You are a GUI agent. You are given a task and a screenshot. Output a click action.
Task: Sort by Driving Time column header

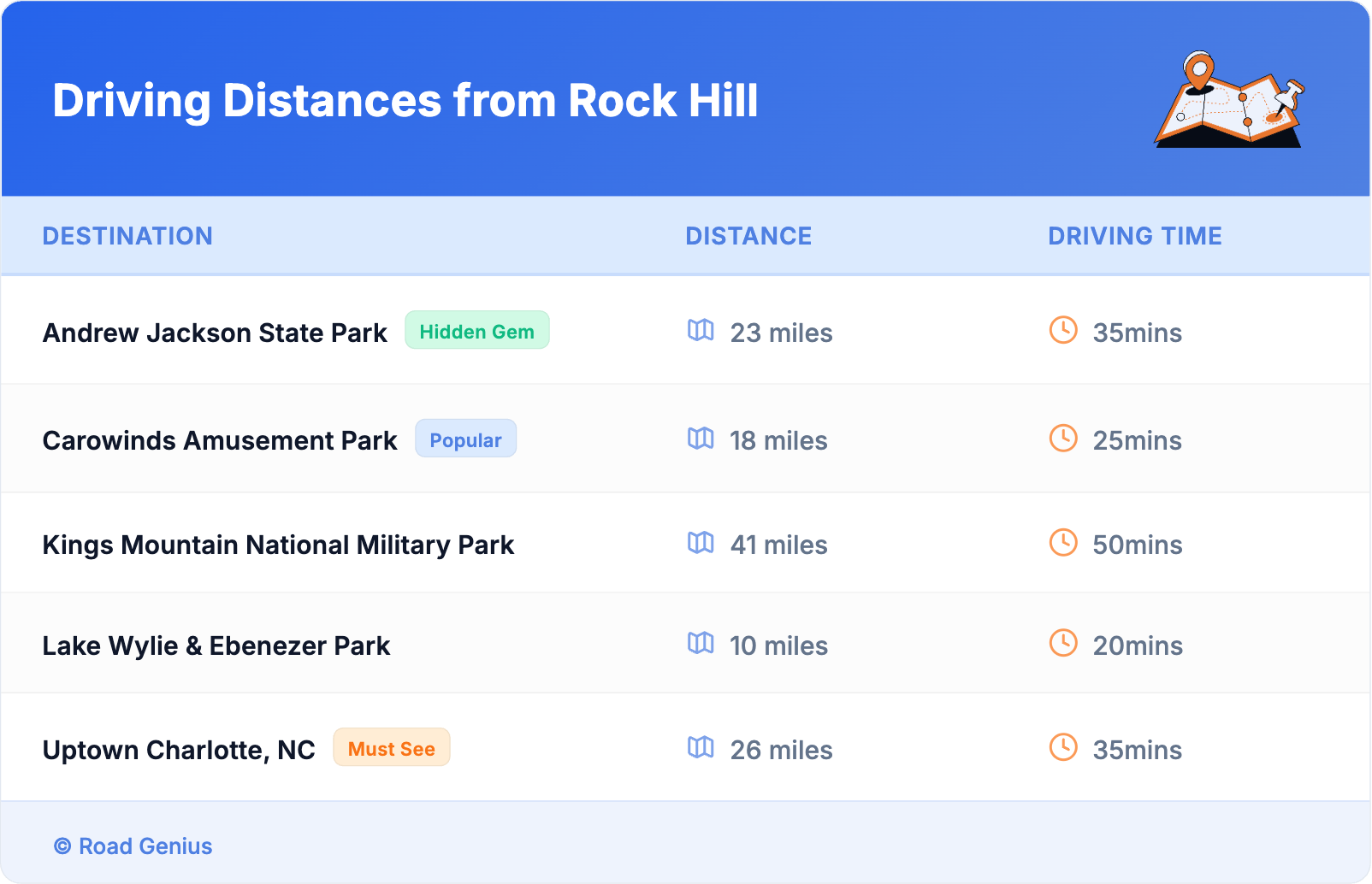tap(1134, 236)
